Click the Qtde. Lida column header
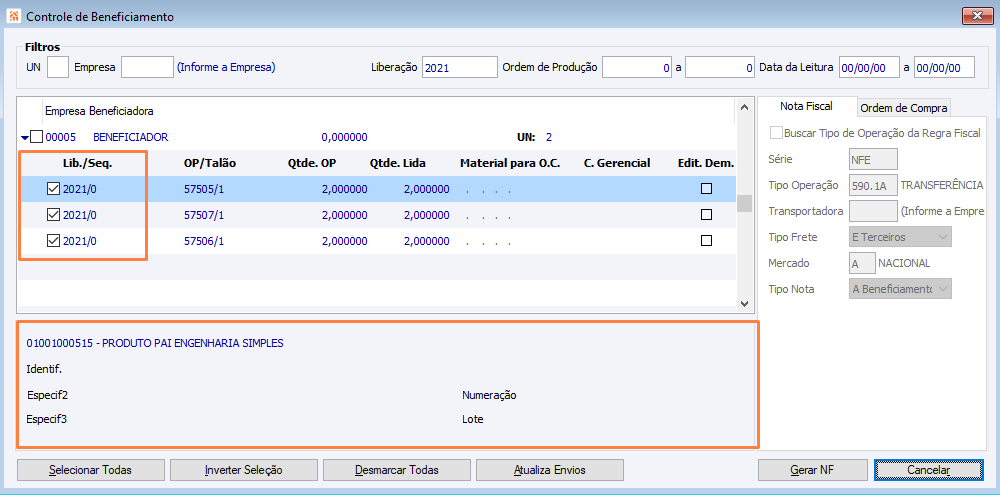This screenshot has height=495, width=1000. click(x=398, y=163)
